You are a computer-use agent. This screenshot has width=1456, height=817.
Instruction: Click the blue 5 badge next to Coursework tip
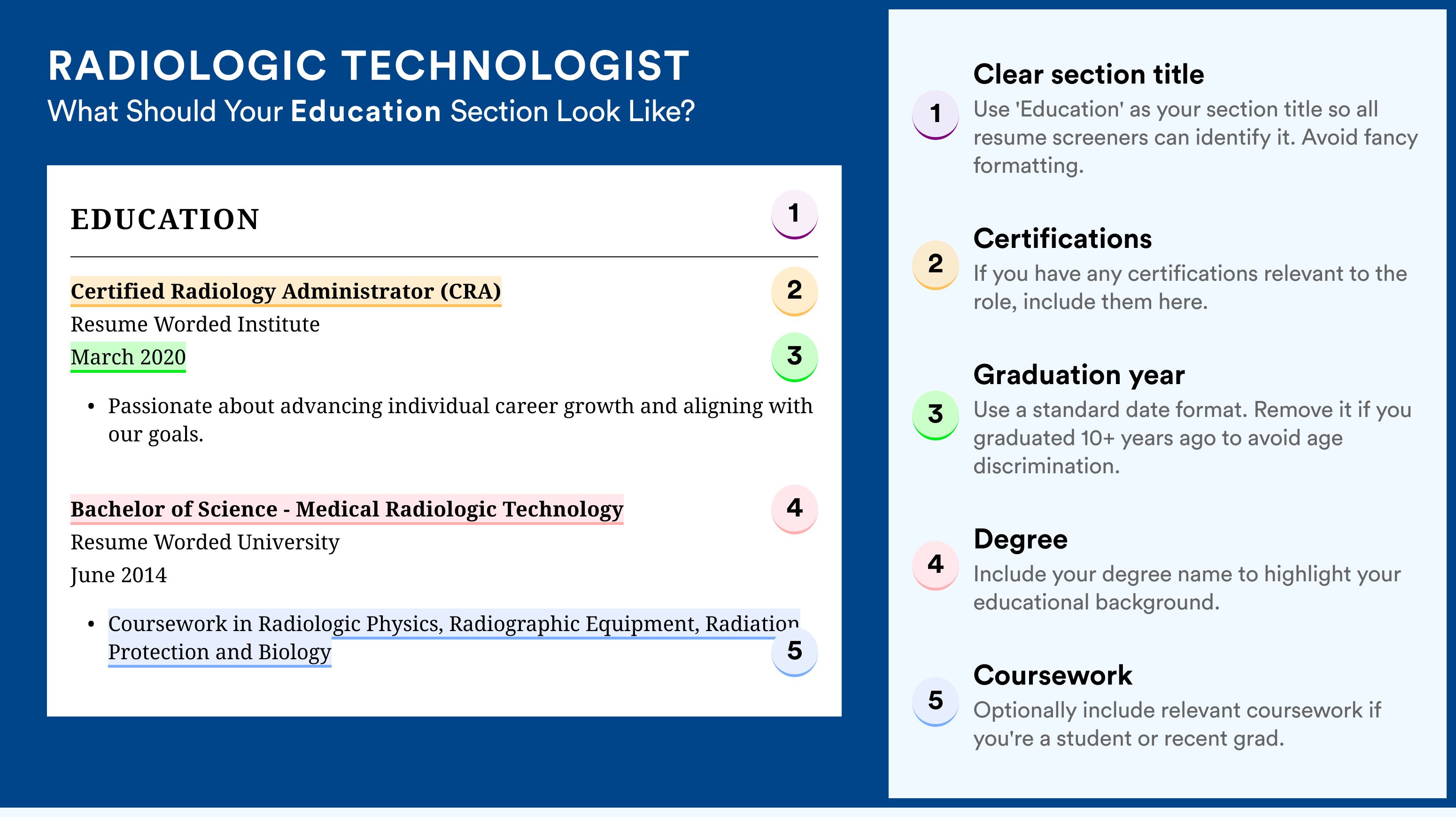tap(935, 701)
